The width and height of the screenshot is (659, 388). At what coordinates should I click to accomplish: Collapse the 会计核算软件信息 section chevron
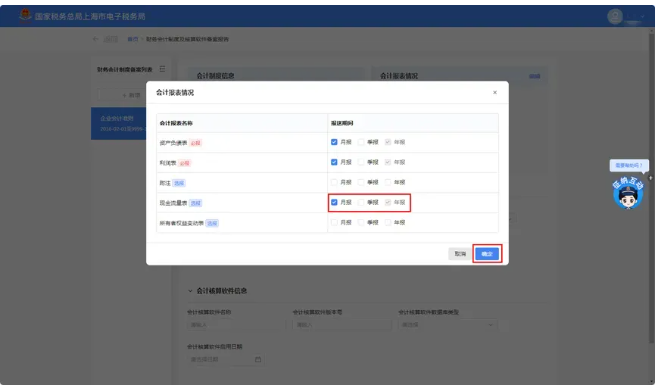click(190, 291)
